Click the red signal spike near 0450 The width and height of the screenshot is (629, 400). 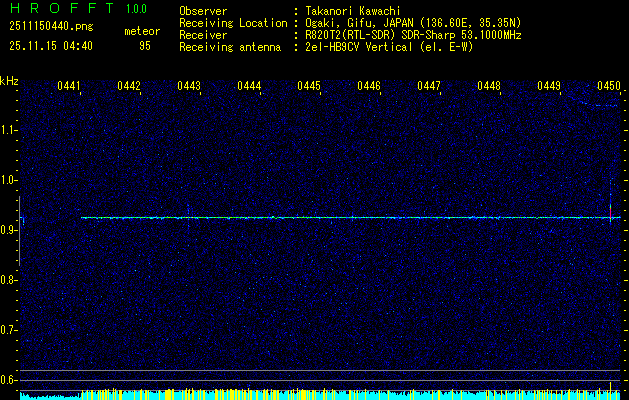pos(610,213)
